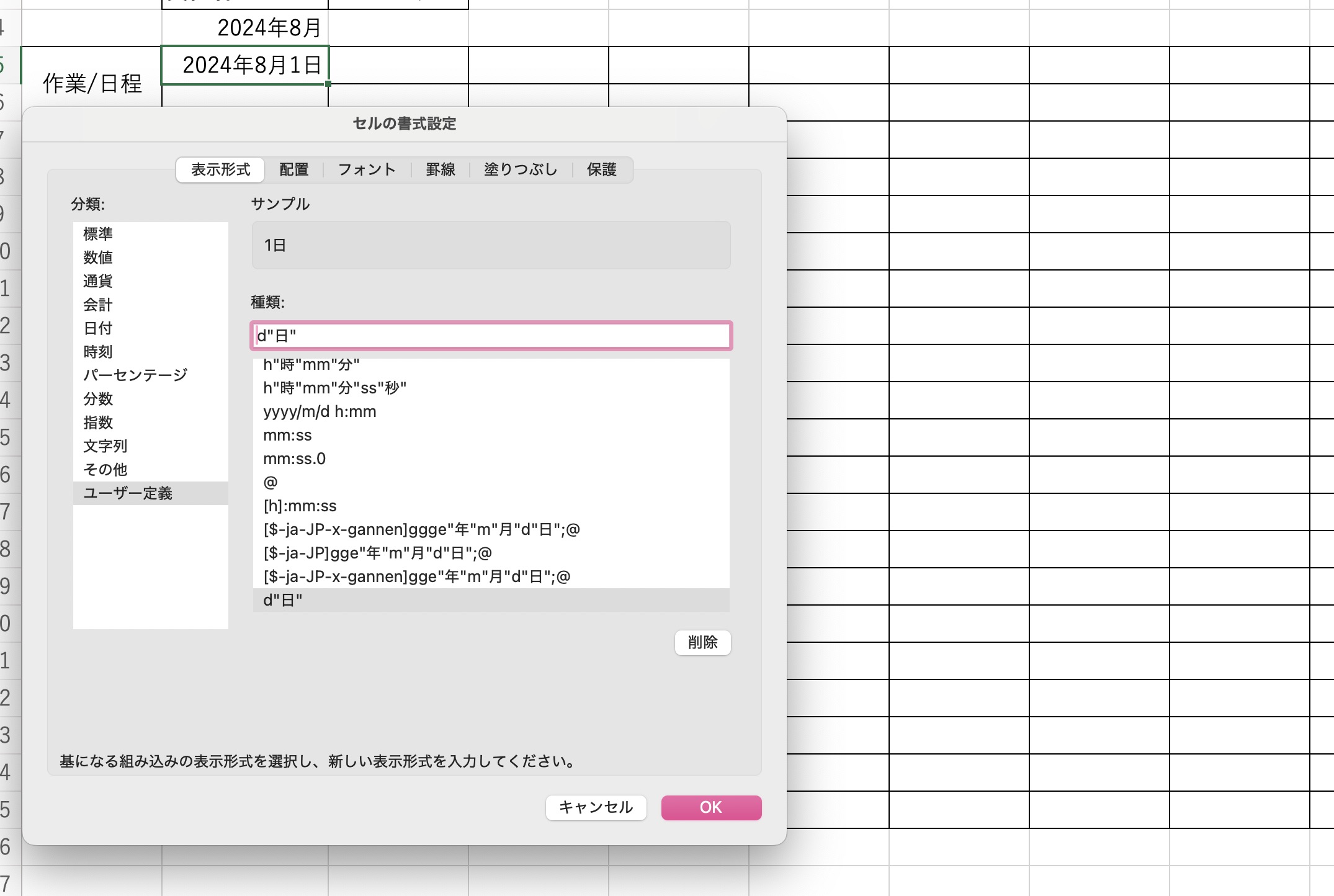Click the 作業/日程 cell in the spreadsheet

[x=92, y=83]
